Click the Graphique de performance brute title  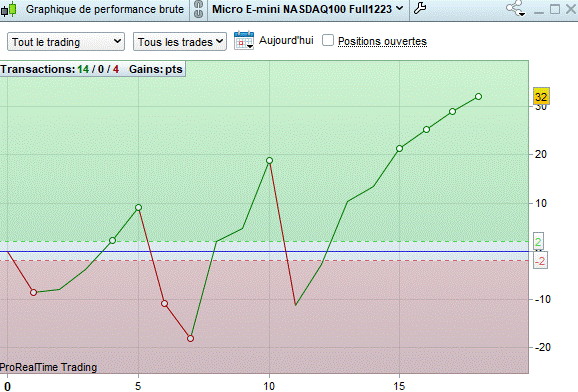105,9
